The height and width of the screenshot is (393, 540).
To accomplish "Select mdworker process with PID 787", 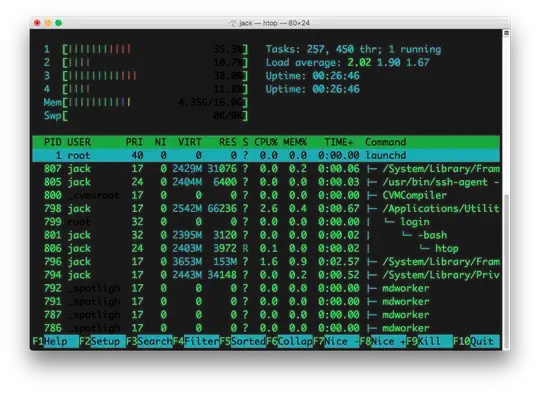I will (266, 314).
